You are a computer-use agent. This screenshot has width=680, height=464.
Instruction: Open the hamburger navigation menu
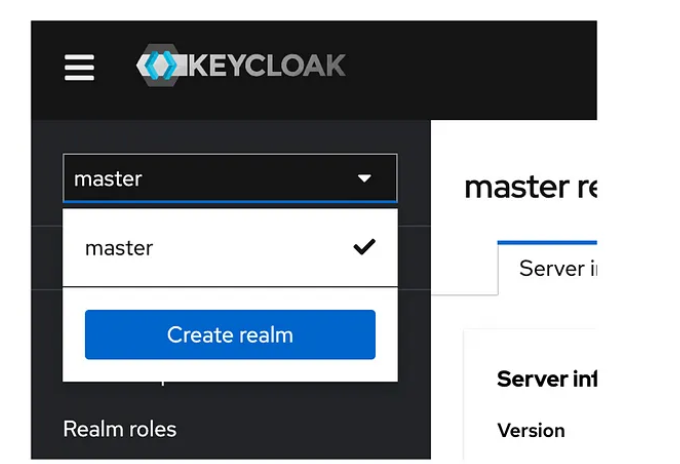point(80,68)
